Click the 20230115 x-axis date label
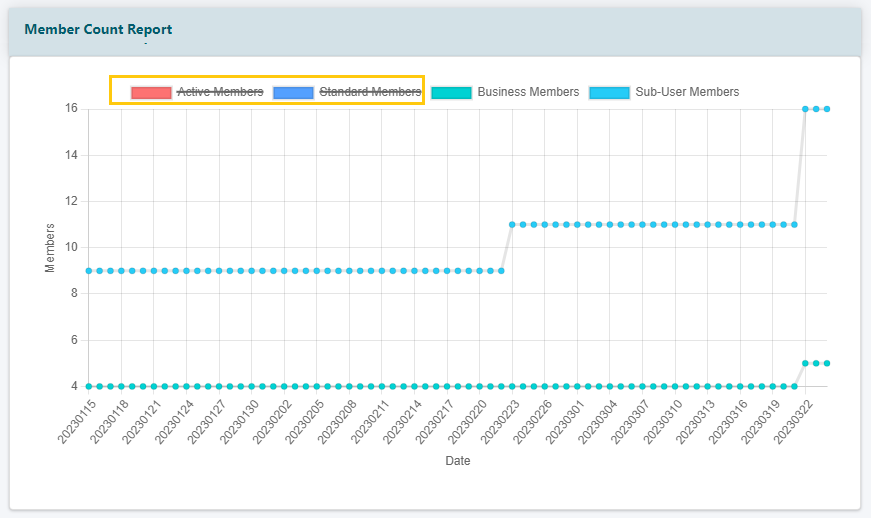The image size is (871, 518). (x=77, y=421)
